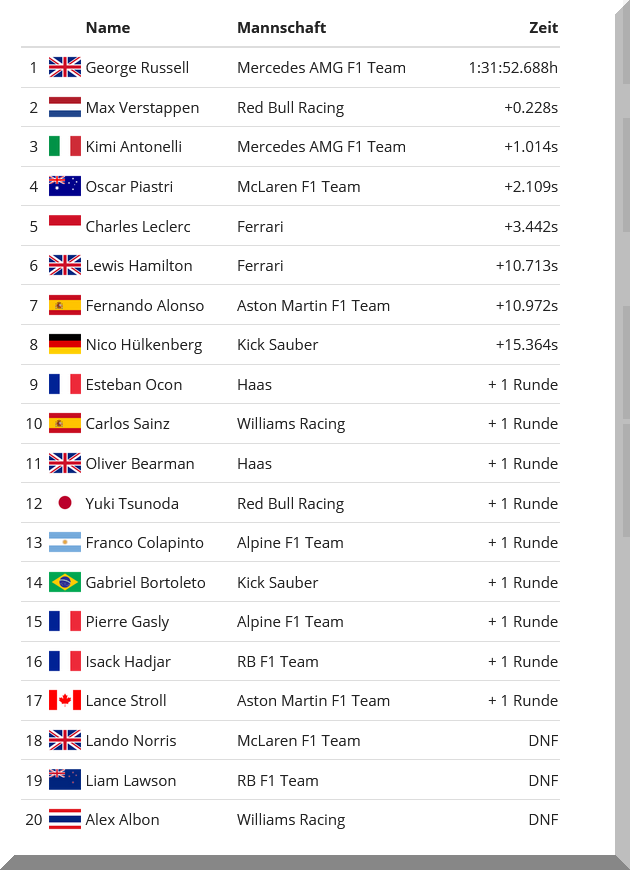The width and height of the screenshot is (630, 870).
Task: Click George Russell's winning time 1:31:52.688h
Action: coord(513,68)
